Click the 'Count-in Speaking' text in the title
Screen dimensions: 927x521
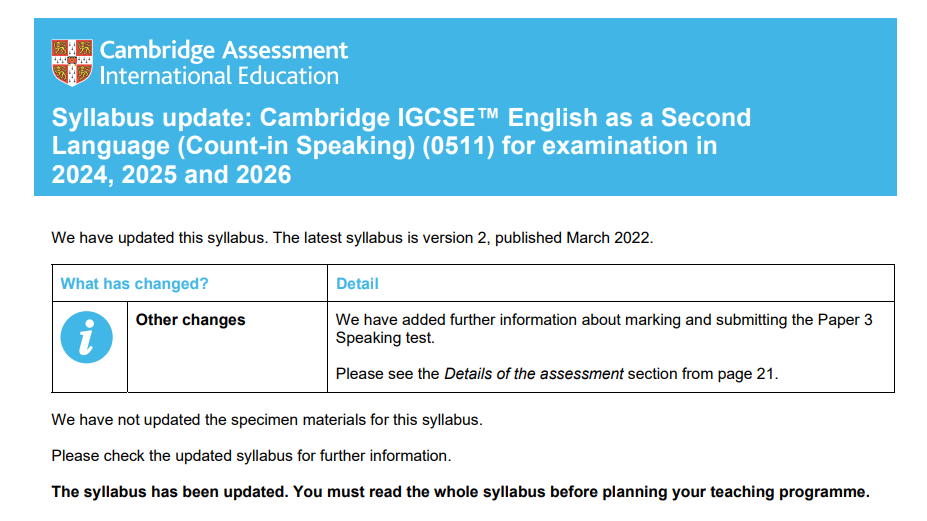coord(296,146)
